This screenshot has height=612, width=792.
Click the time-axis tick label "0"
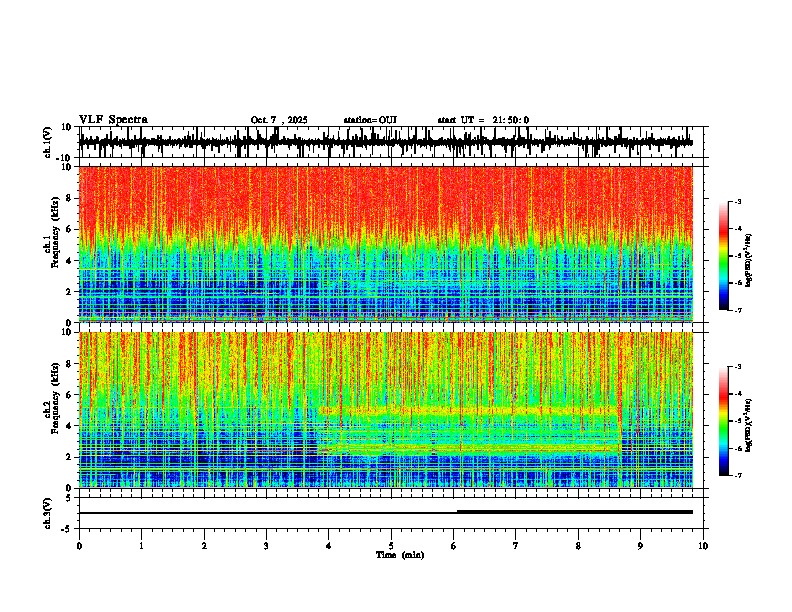[x=79, y=546]
